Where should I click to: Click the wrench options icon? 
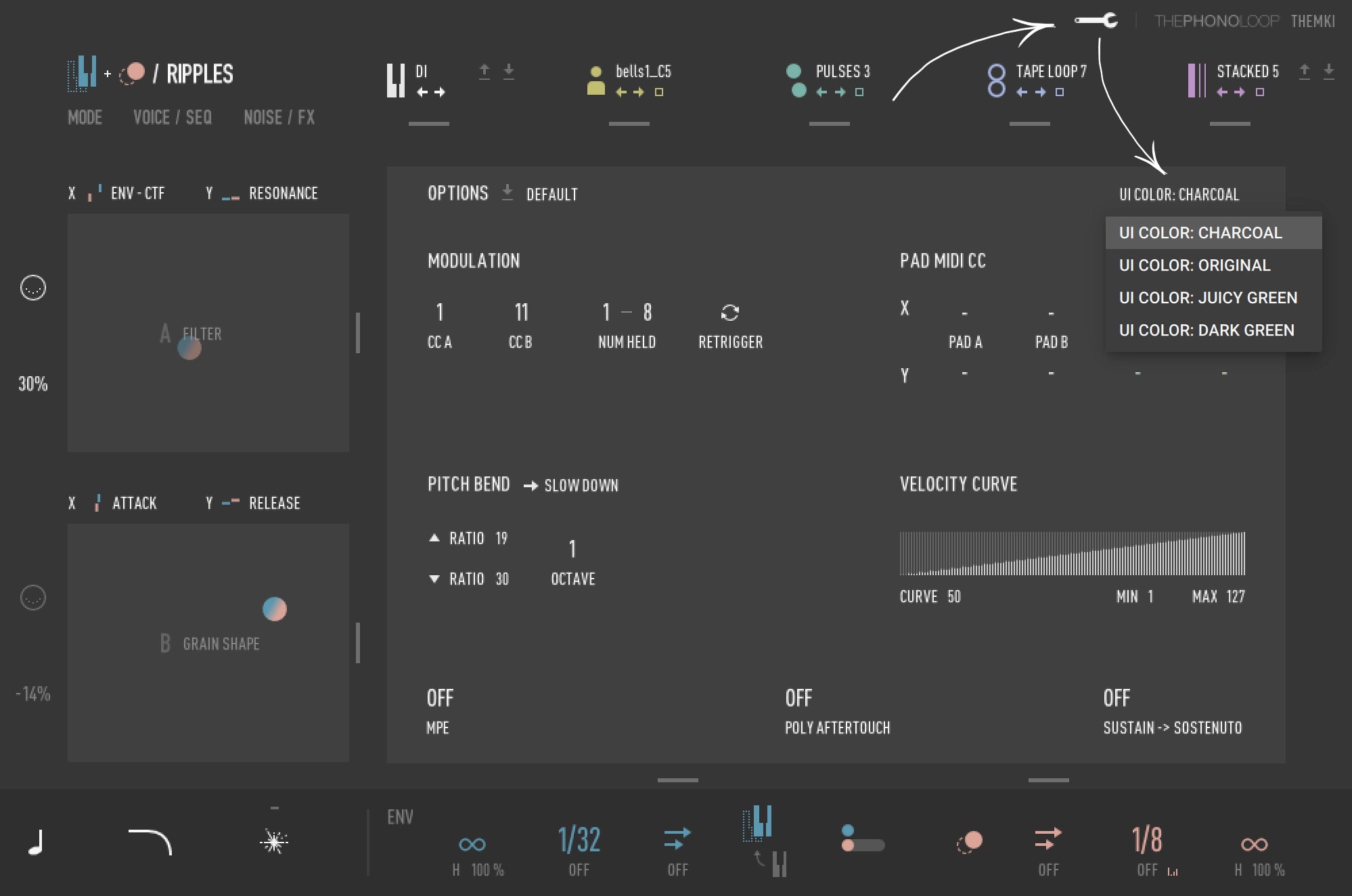[x=1097, y=21]
